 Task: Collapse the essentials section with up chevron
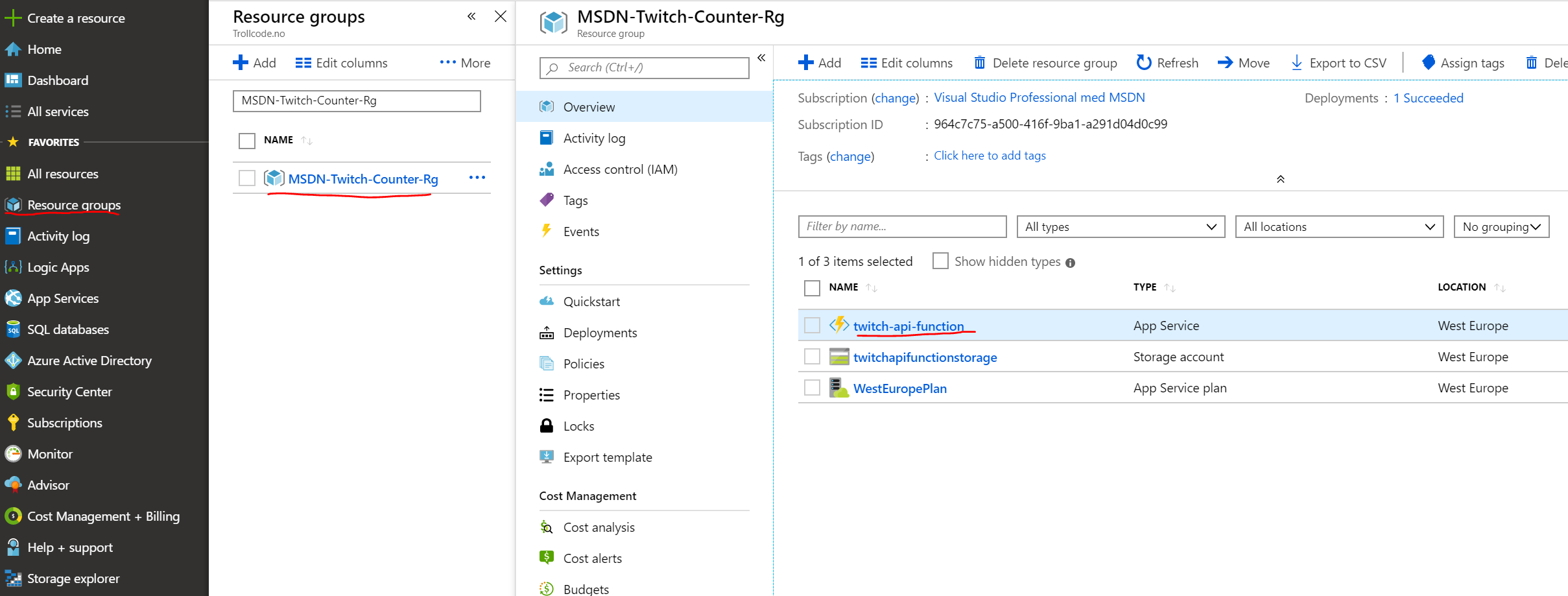[1281, 179]
